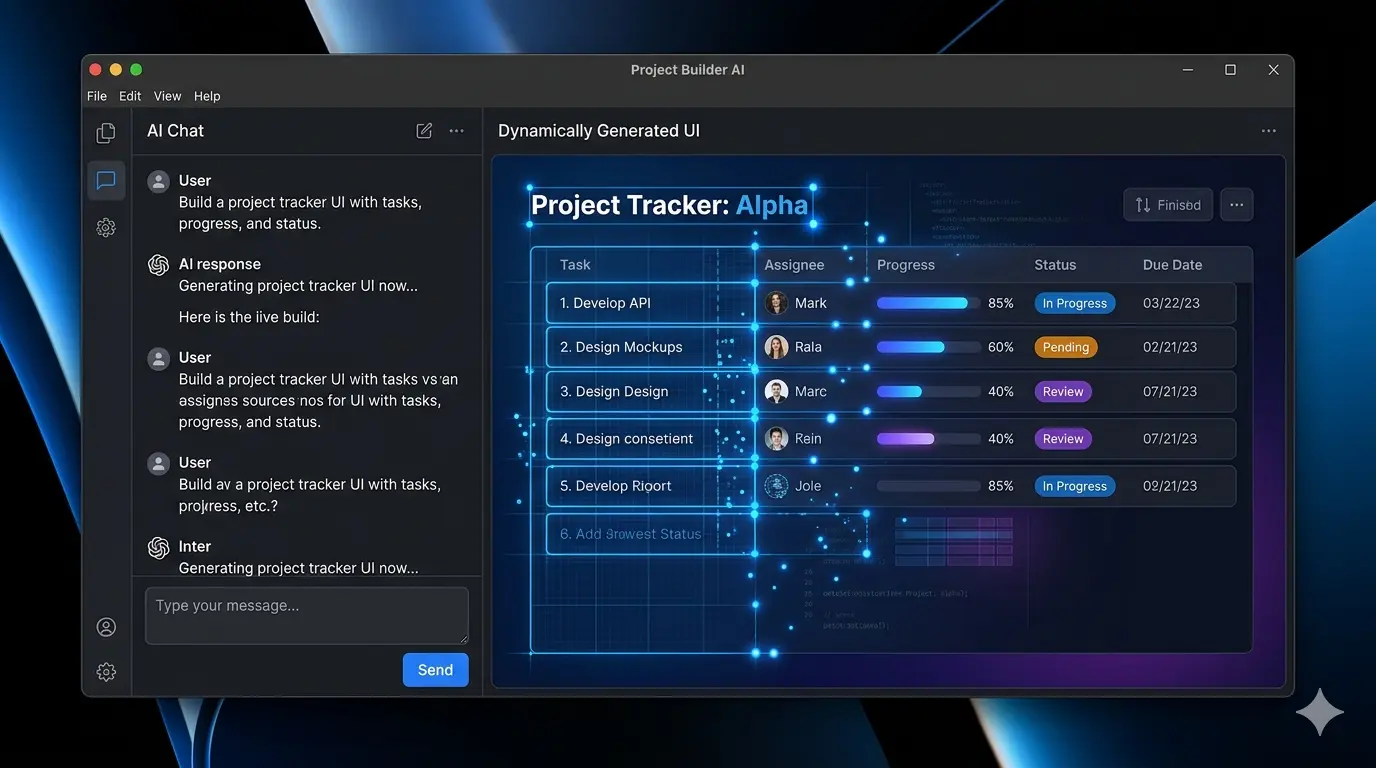Click In Progress badge for Develop API
Image resolution: width=1376 pixels, height=768 pixels.
click(1074, 303)
